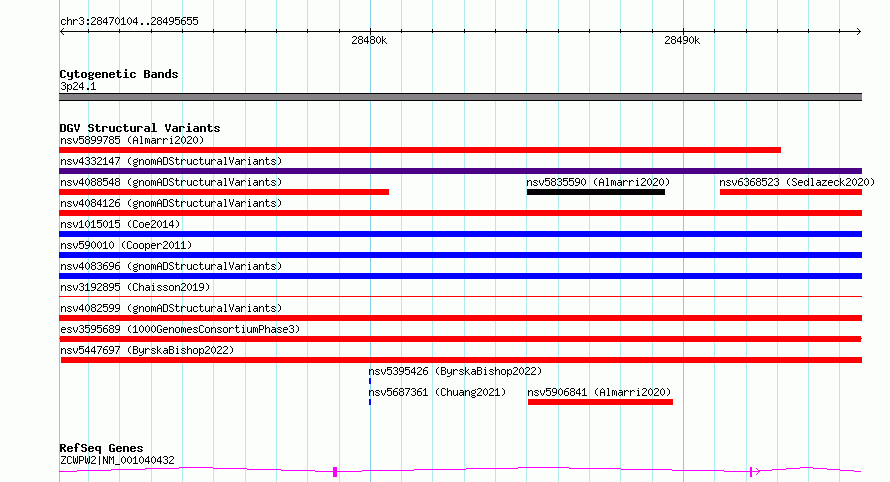
Task: Click the blue bar under nsv4083696
Action: coord(460,276)
